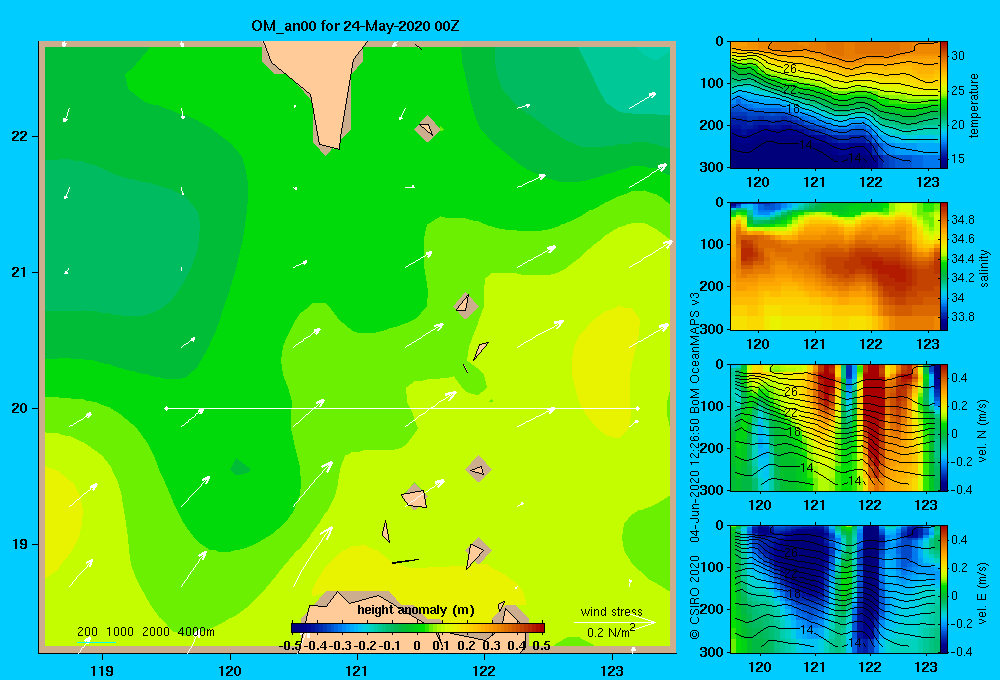Click the vertical 'vel. E (m/s)' label
This screenshot has width=1000, height=680.
(983, 592)
